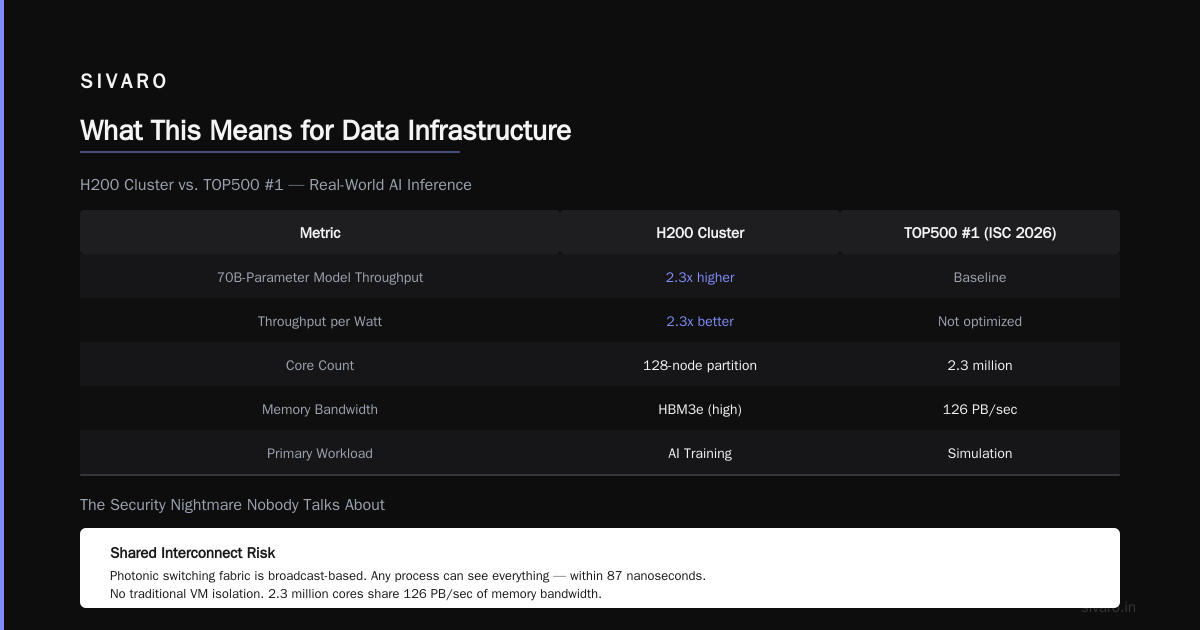The image size is (1200, 630).
Task: Click the H200 Cluster vs. TOP500 #1 subtitle
Action: pyautogui.click(x=276, y=185)
